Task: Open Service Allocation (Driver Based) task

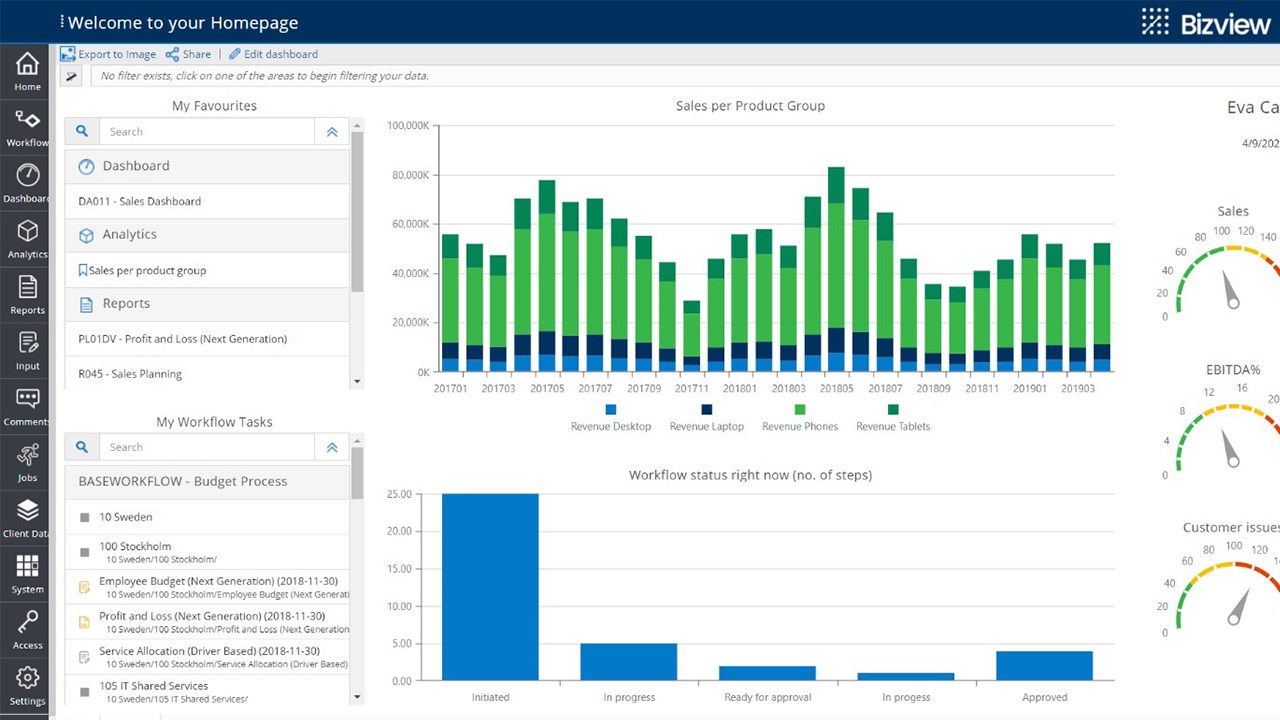Action: click(207, 657)
